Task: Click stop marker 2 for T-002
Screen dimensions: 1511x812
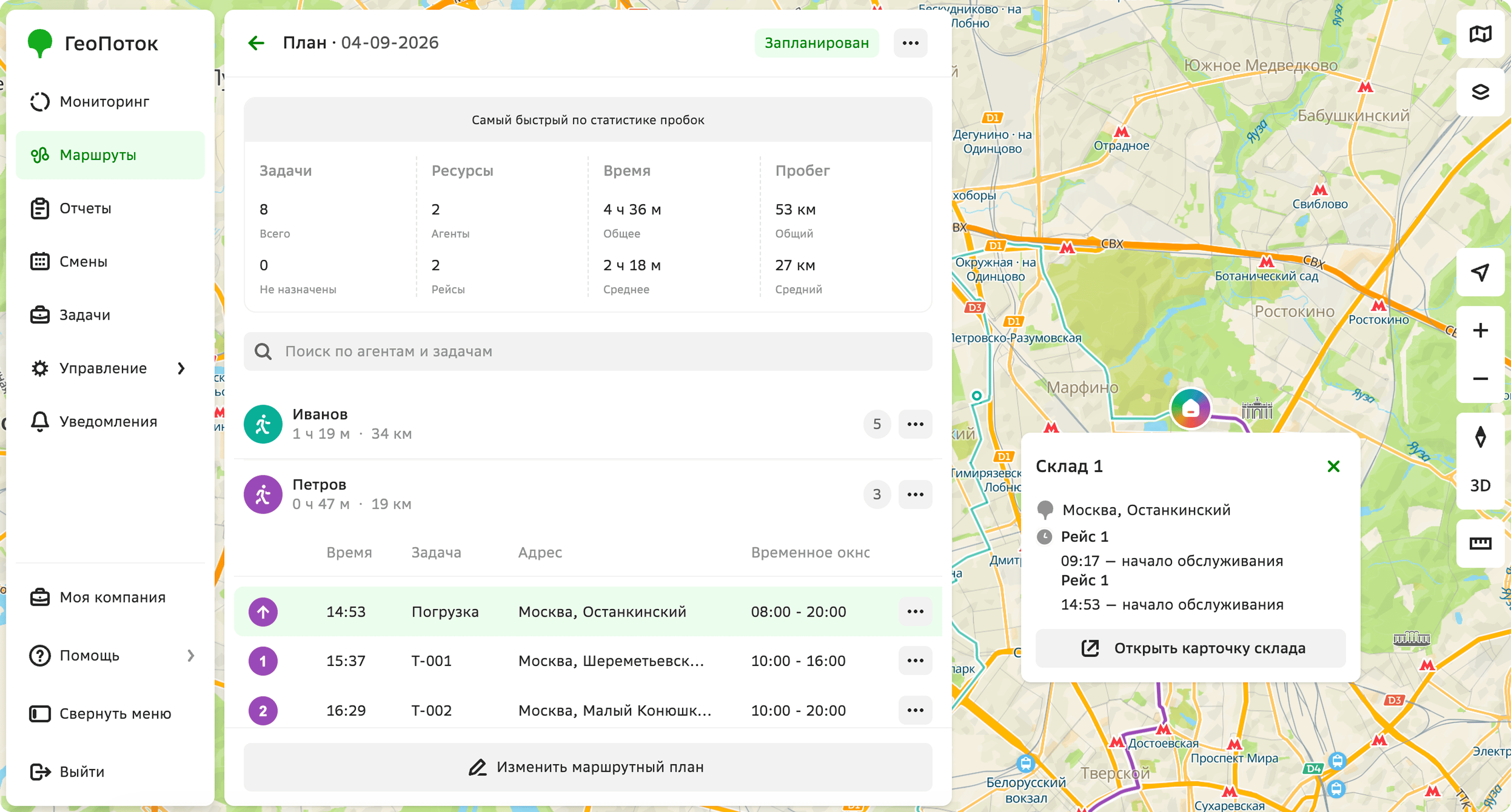Action: tap(263, 711)
